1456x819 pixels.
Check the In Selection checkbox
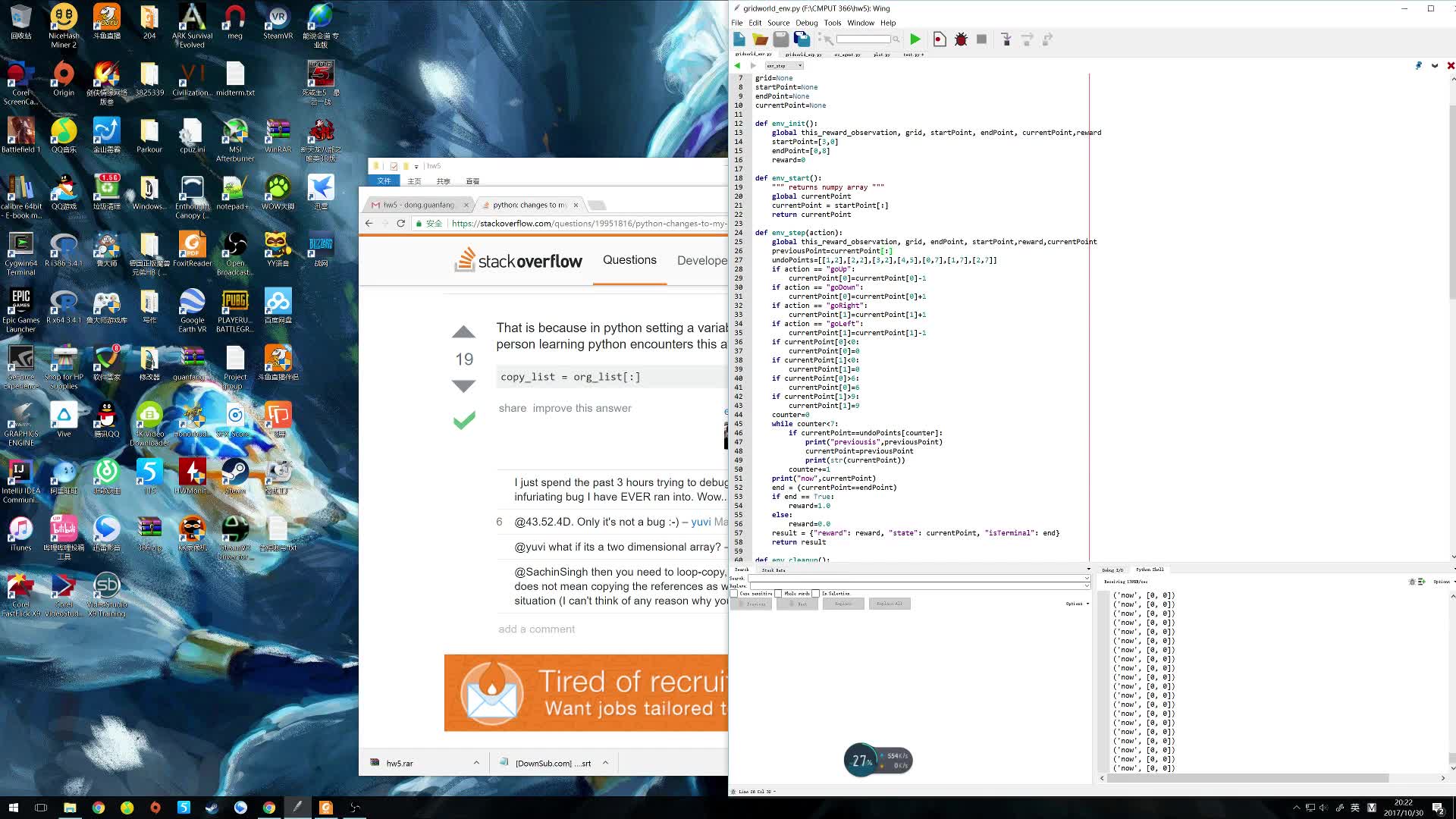click(x=816, y=594)
